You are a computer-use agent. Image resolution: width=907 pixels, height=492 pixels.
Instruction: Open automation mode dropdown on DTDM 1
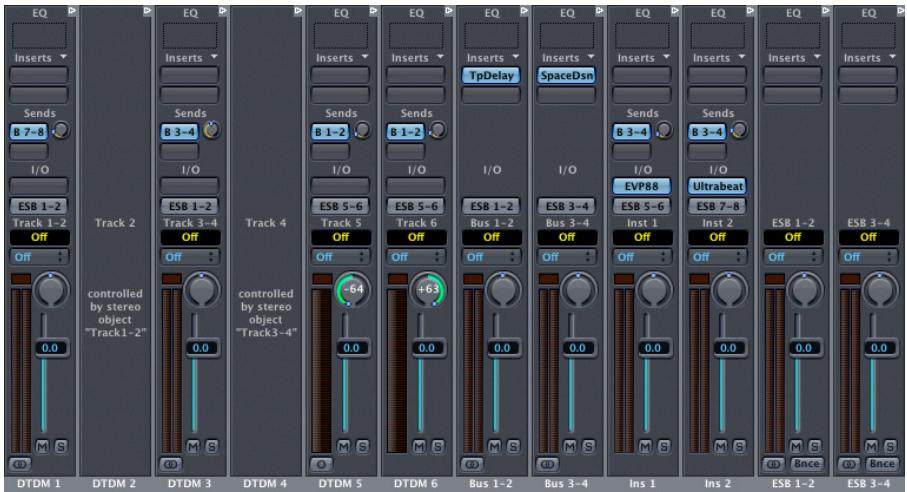pyautogui.click(x=39, y=257)
